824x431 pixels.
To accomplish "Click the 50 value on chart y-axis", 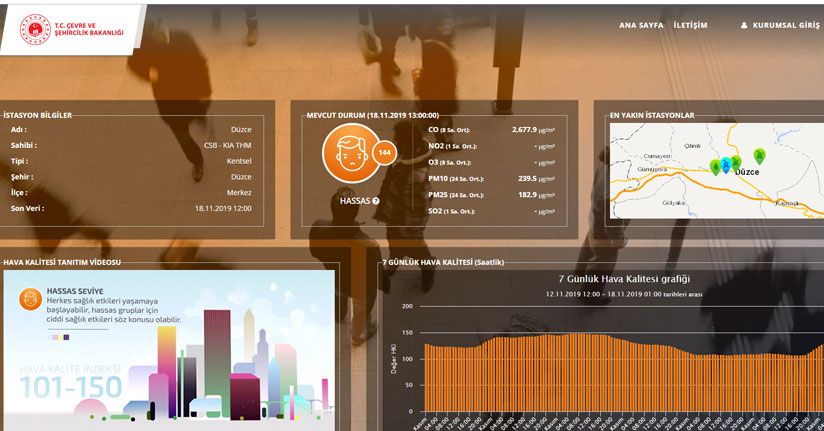I will (x=409, y=385).
